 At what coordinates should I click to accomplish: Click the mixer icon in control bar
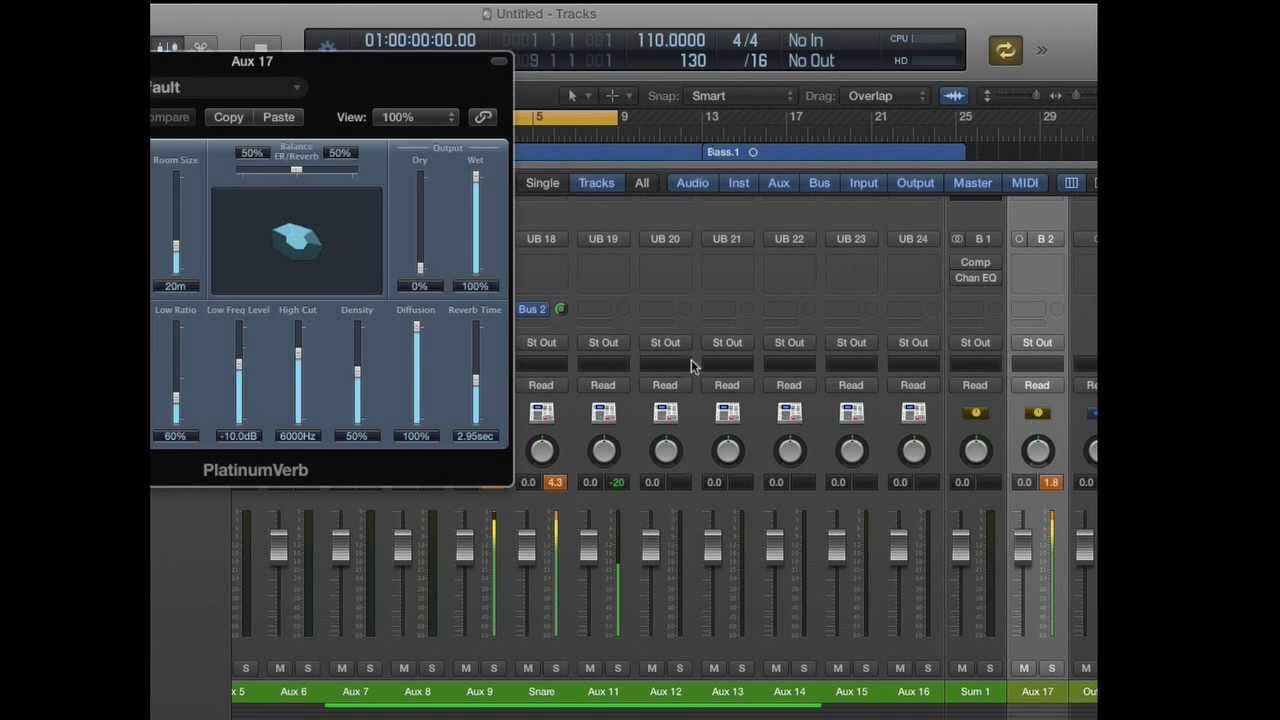pyautogui.click(x=168, y=47)
